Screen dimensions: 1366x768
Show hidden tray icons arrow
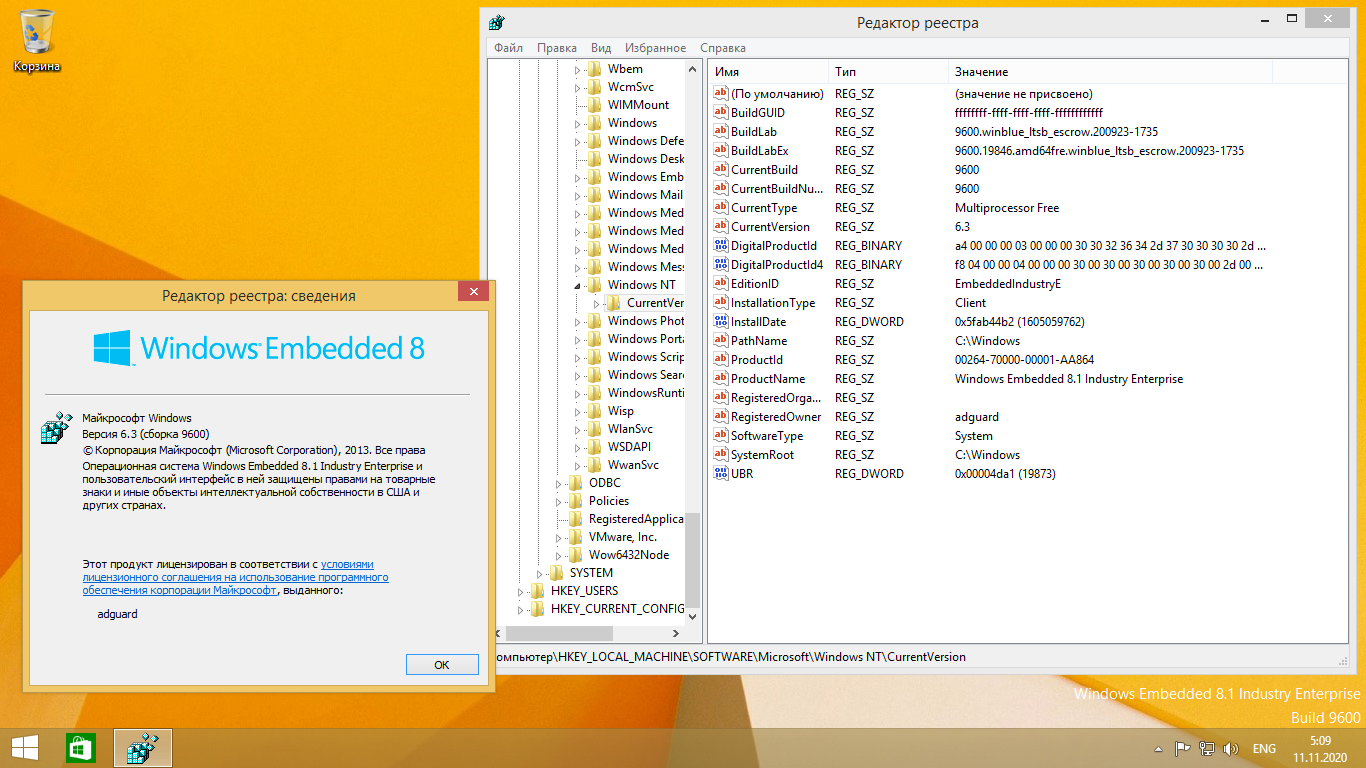click(x=1158, y=748)
